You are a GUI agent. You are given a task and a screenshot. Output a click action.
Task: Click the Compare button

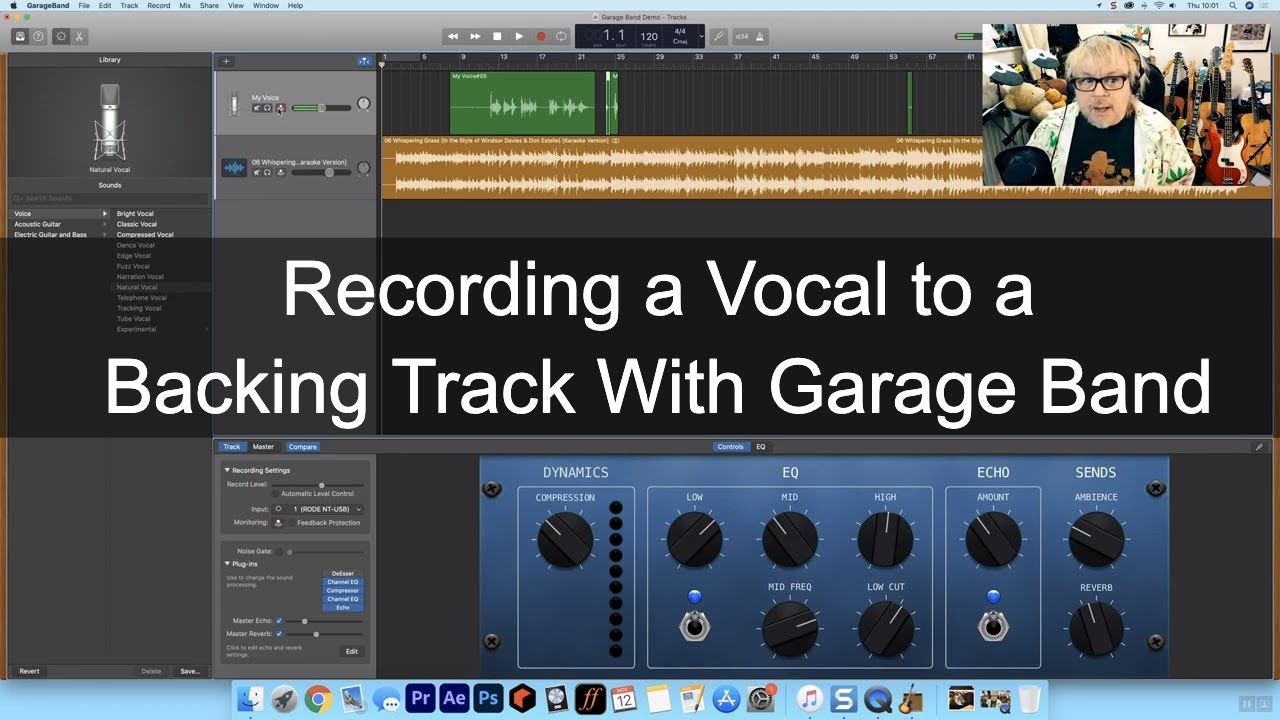point(303,447)
